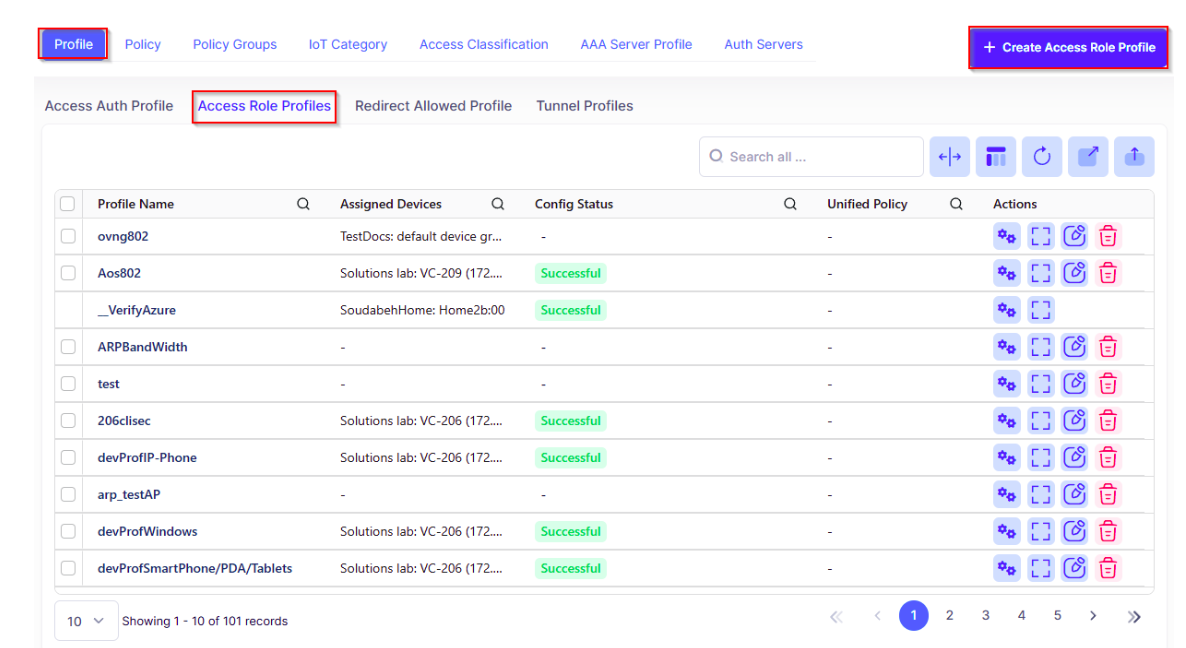Open the Access Classification tab

(484, 45)
